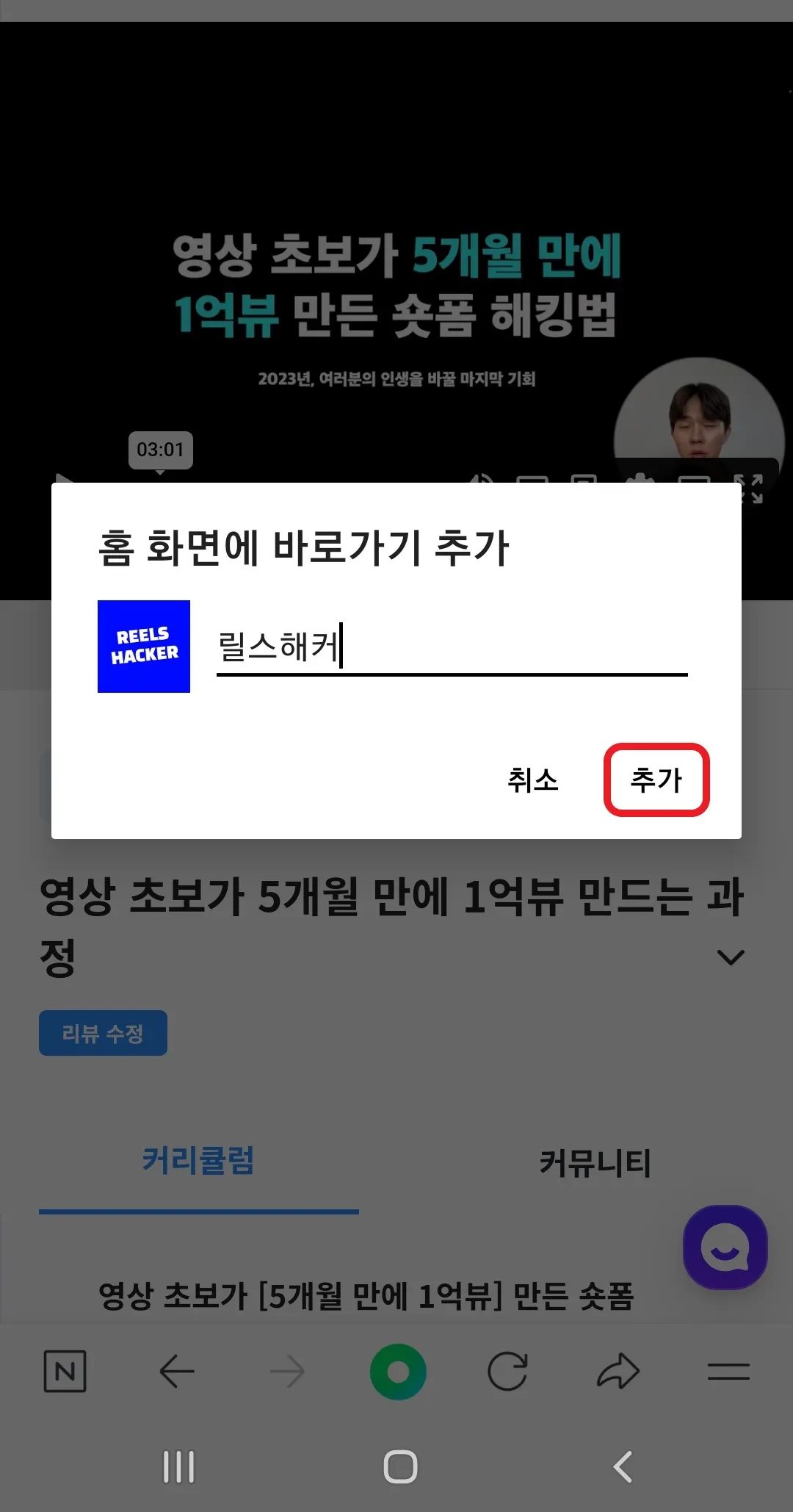Screen dimensions: 793x1512
Task: Switch to the 커뮤니티 tab
Action: (595, 1162)
